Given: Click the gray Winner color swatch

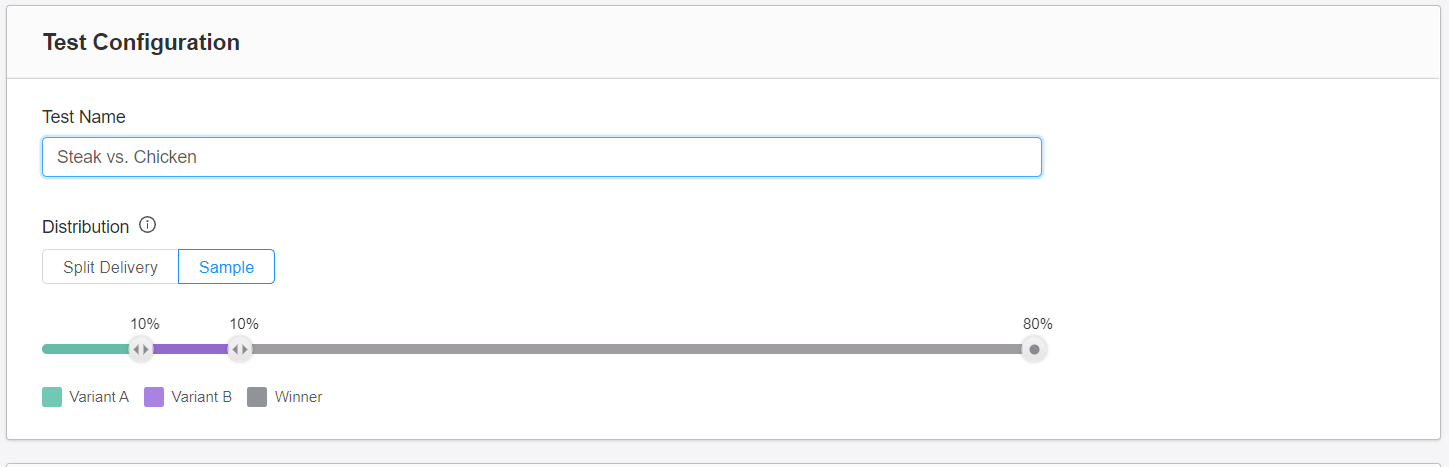Looking at the screenshot, I should (257, 397).
